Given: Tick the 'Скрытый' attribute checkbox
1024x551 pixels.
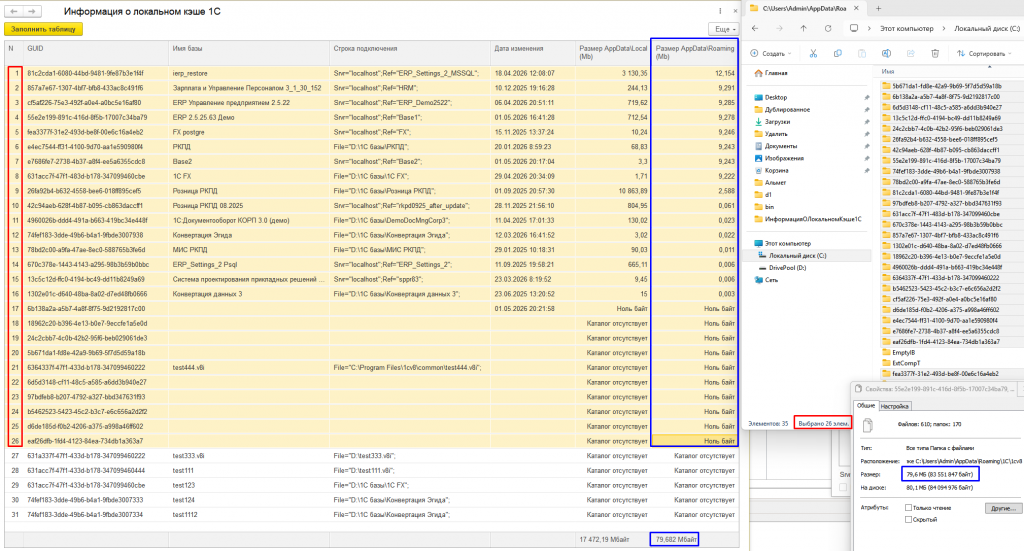Looking at the screenshot, I should [x=908, y=520].
